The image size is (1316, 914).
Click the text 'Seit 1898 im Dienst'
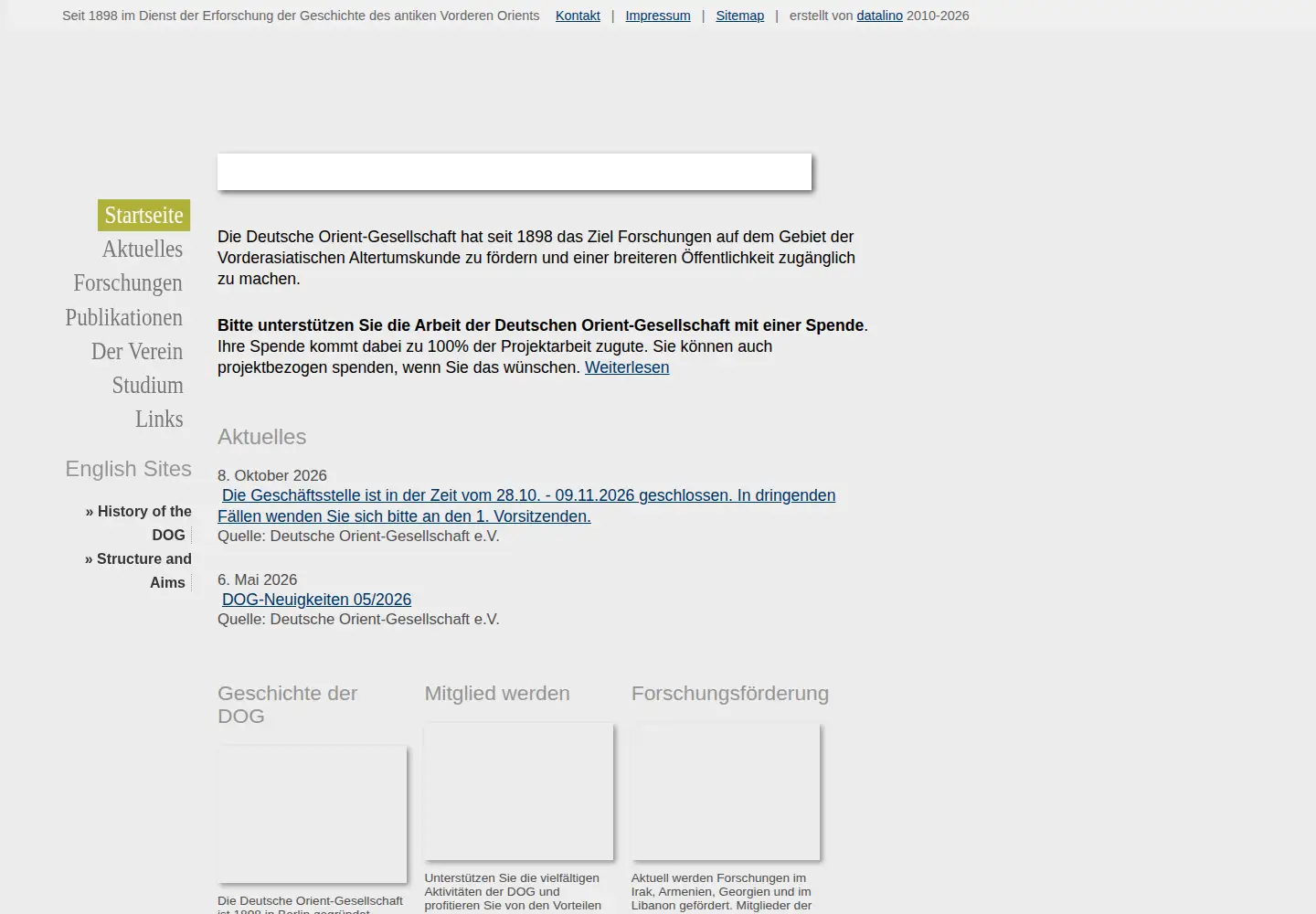click(x=301, y=16)
